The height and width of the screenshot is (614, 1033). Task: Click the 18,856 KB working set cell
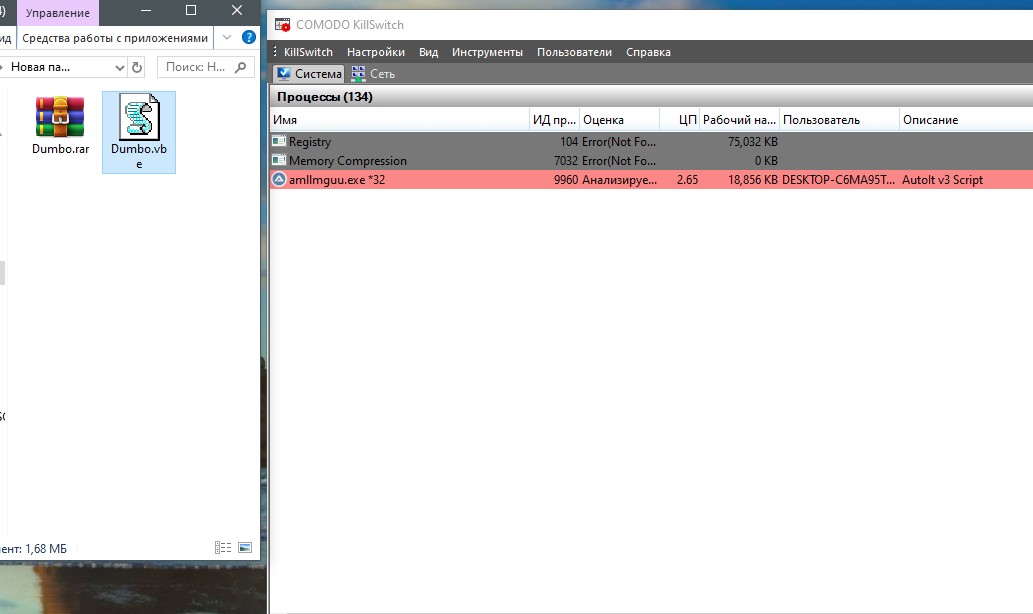[753, 180]
